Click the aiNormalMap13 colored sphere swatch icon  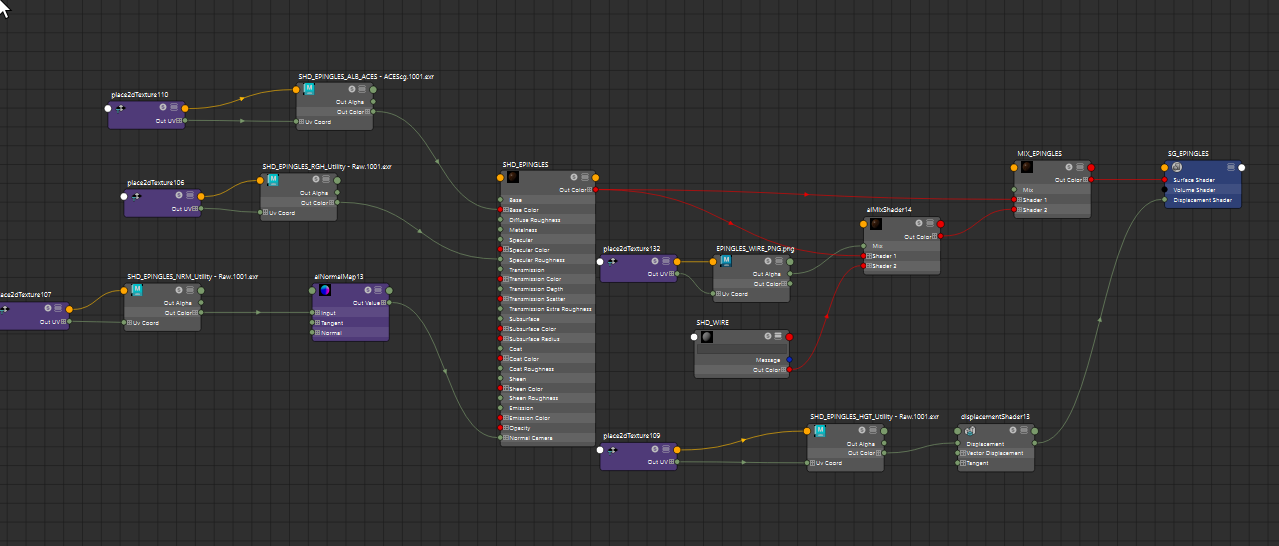pyautogui.click(x=323, y=290)
